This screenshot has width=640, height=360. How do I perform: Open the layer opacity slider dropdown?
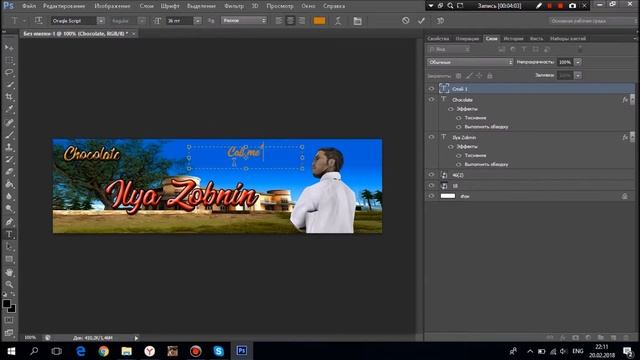[x=578, y=62]
